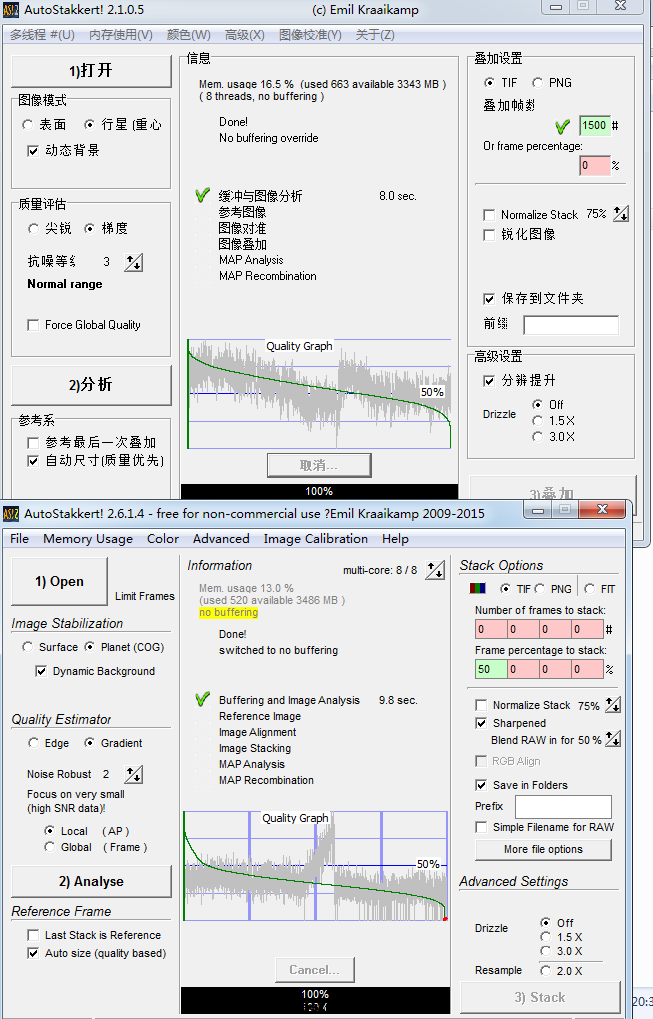Click the 2) Analyse button
This screenshot has height=1019, width=653.
(91, 881)
